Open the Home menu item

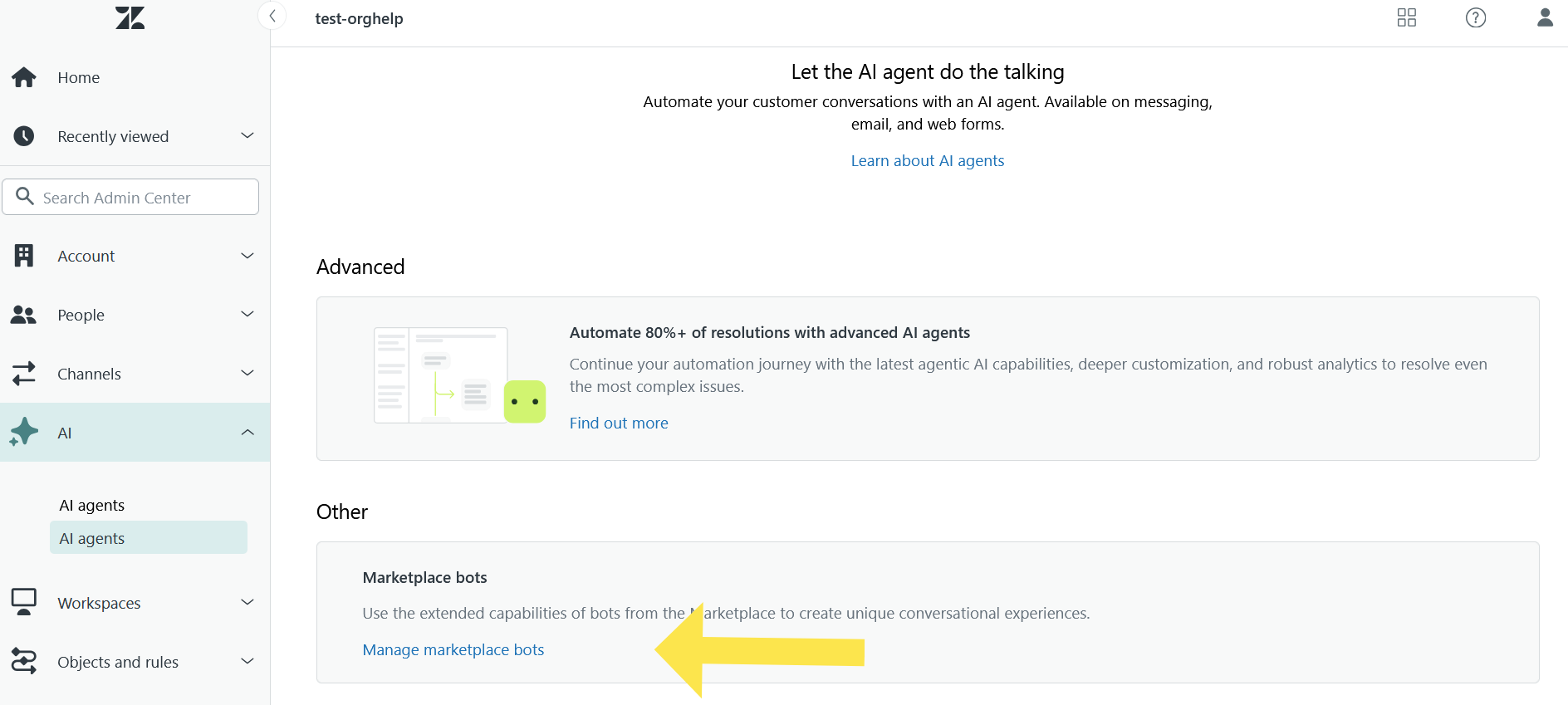click(79, 77)
